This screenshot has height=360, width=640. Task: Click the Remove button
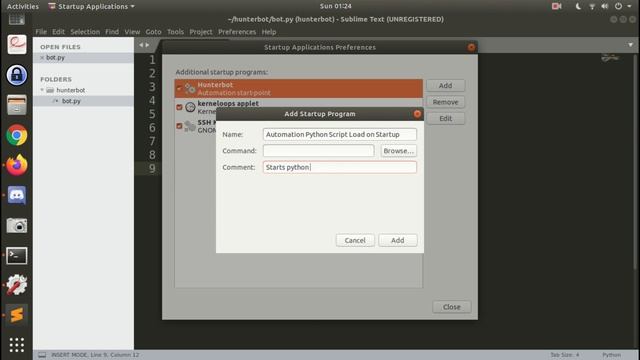point(445,102)
